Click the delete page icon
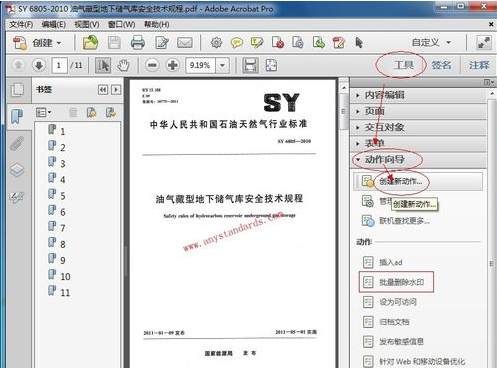 tap(278, 43)
